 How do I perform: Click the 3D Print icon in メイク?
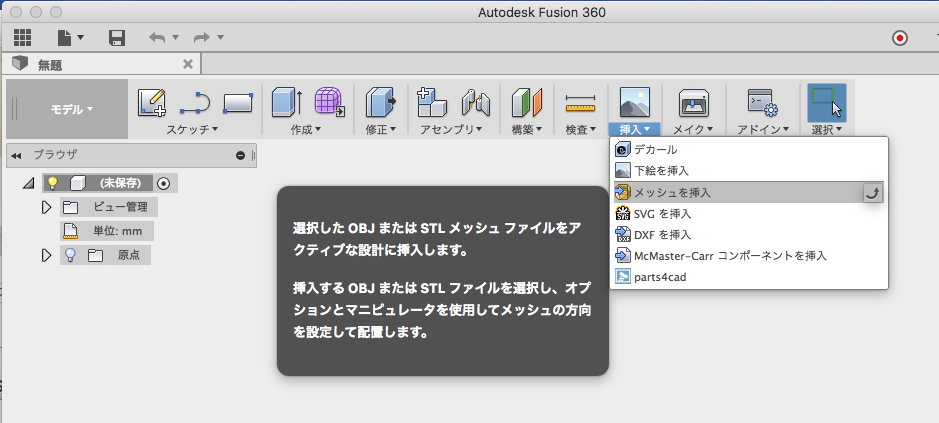pos(693,102)
